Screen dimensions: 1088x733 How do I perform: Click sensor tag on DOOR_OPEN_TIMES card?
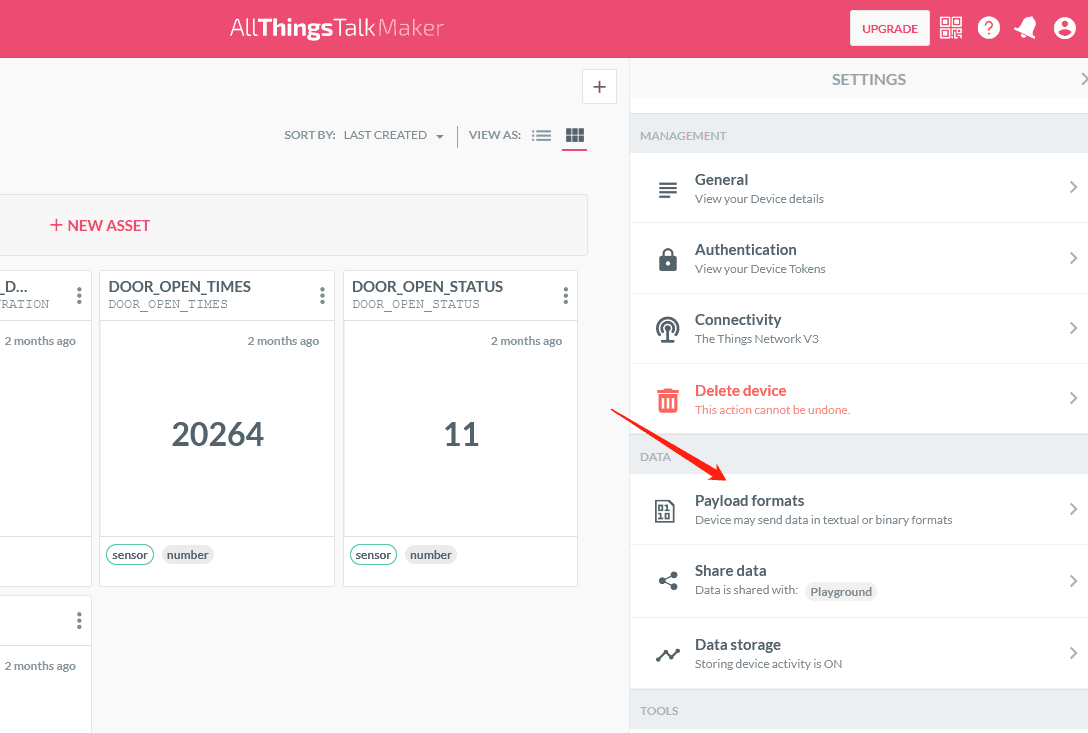(x=130, y=555)
